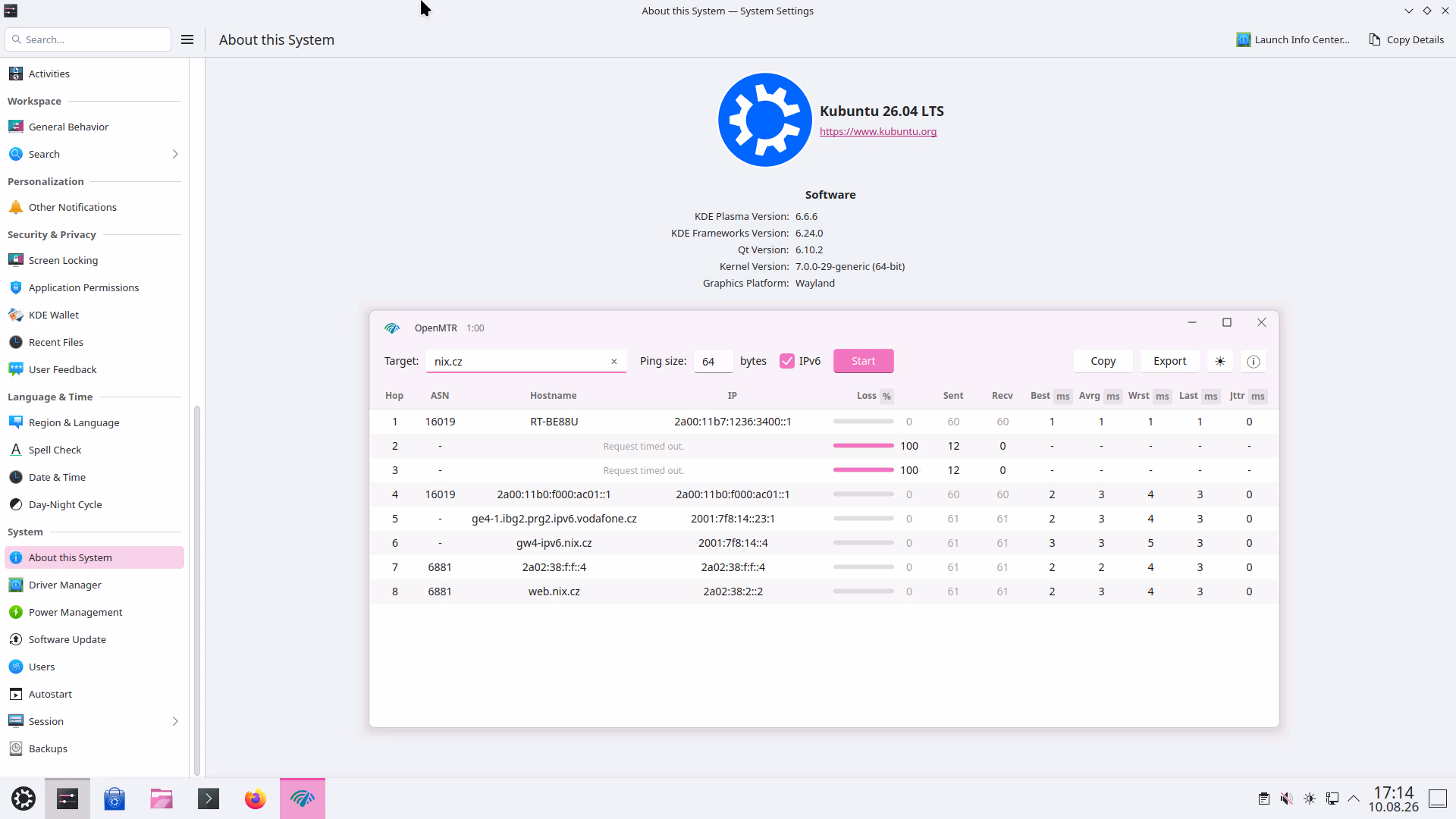Click the Hostname column header

pyautogui.click(x=554, y=396)
